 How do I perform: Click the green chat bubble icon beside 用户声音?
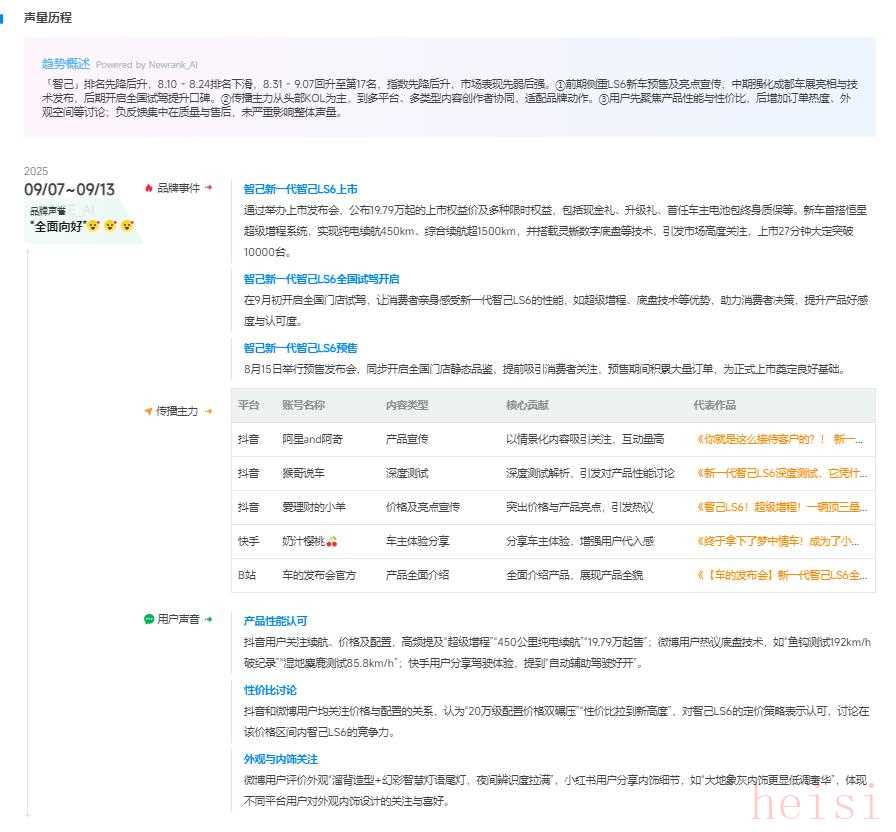[149, 619]
